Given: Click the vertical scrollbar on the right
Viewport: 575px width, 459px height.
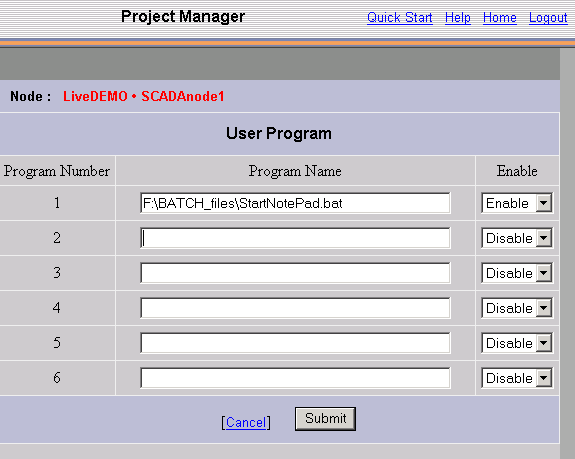Looking at the screenshot, I should pos(567,253).
